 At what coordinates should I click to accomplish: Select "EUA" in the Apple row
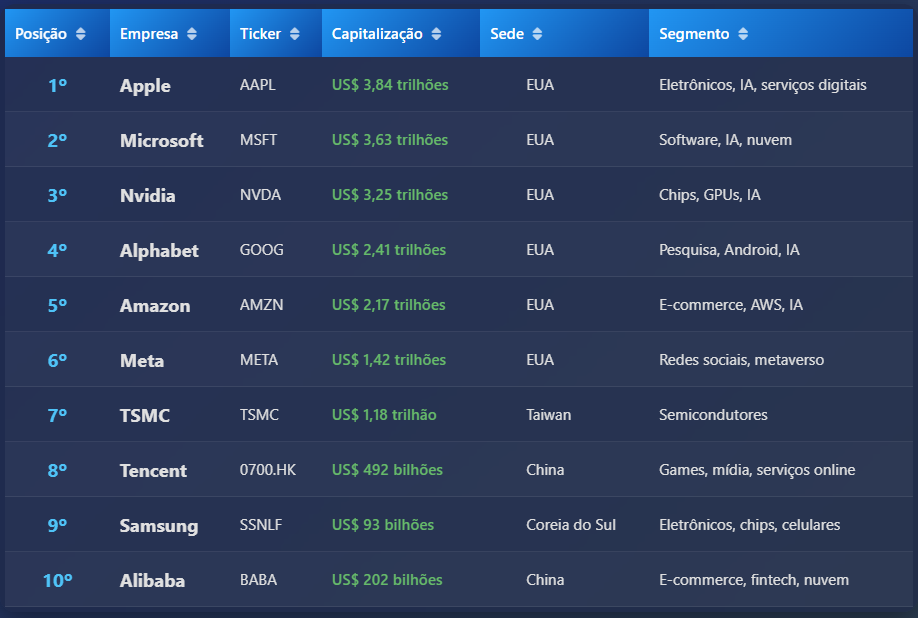(540, 85)
